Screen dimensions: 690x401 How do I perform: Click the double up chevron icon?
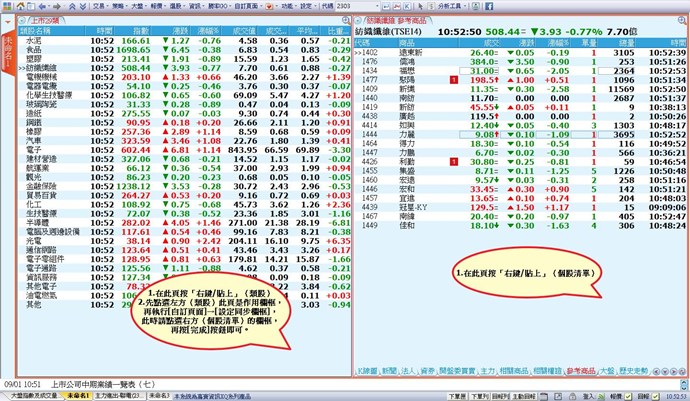(x=72, y=6)
